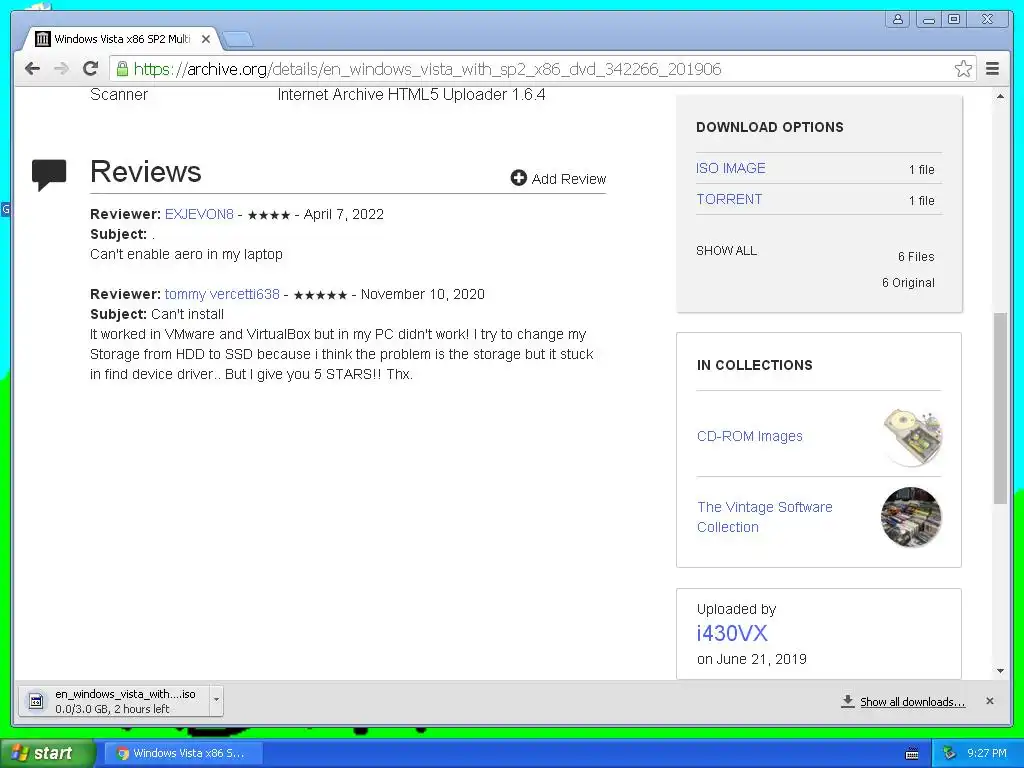This screenshot has width=1024, height=768.
Task: Select the Chrome taskbar button Windows Vista x86
Action: [185, 753]
